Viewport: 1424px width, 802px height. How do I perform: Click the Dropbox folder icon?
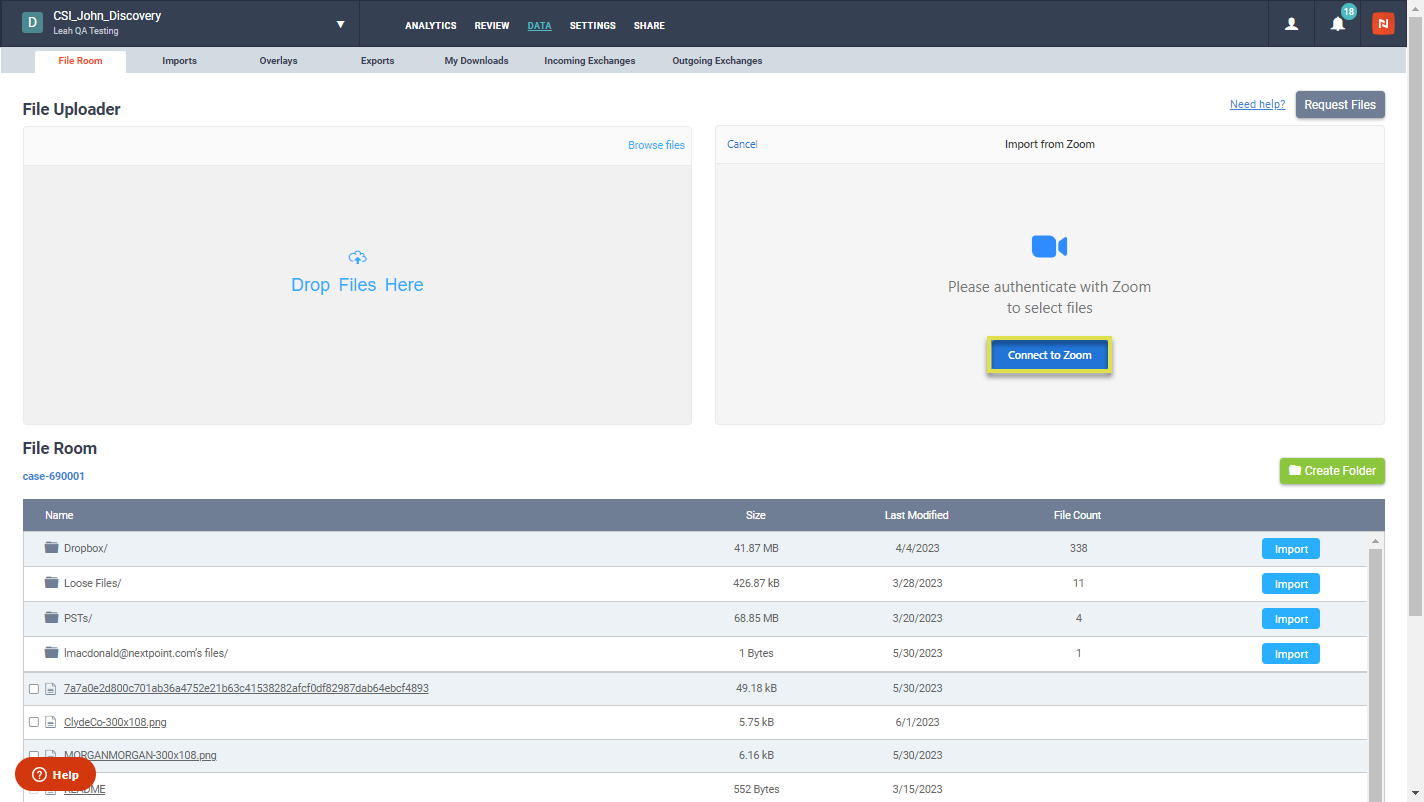[x=52, y=548]
